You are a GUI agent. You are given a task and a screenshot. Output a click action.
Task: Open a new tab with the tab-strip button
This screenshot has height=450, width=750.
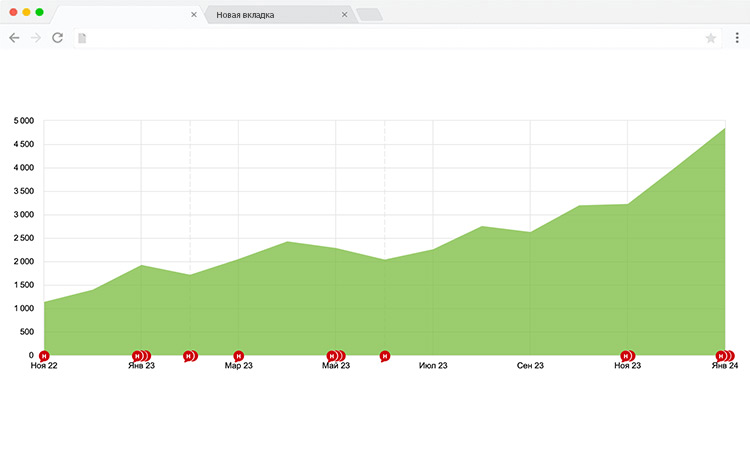[369, 15]
